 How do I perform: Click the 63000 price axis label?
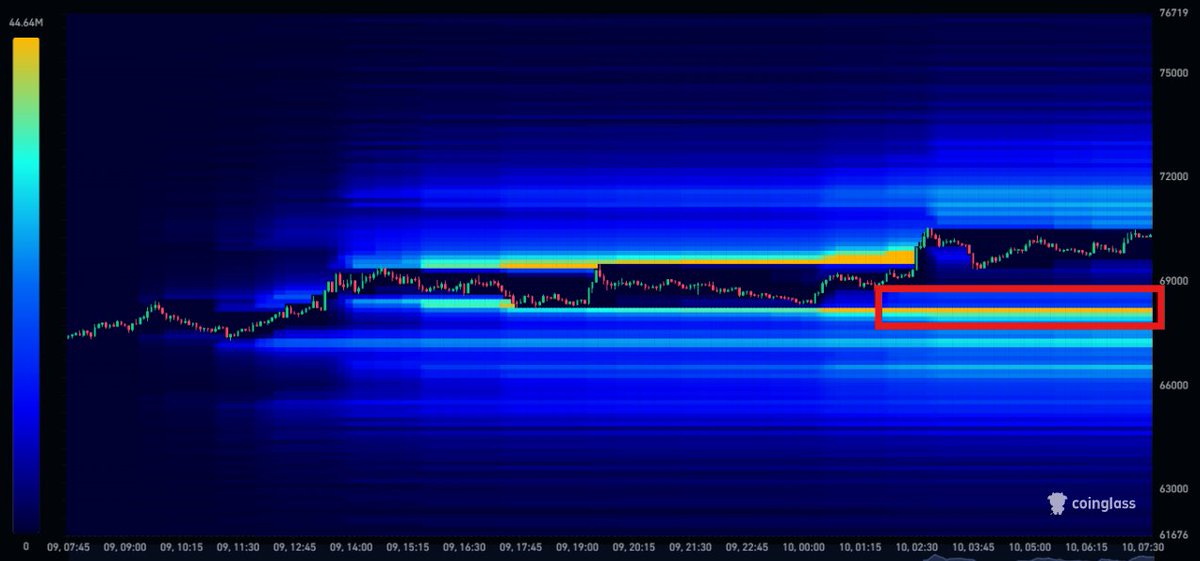click(x=1173, y=489)
